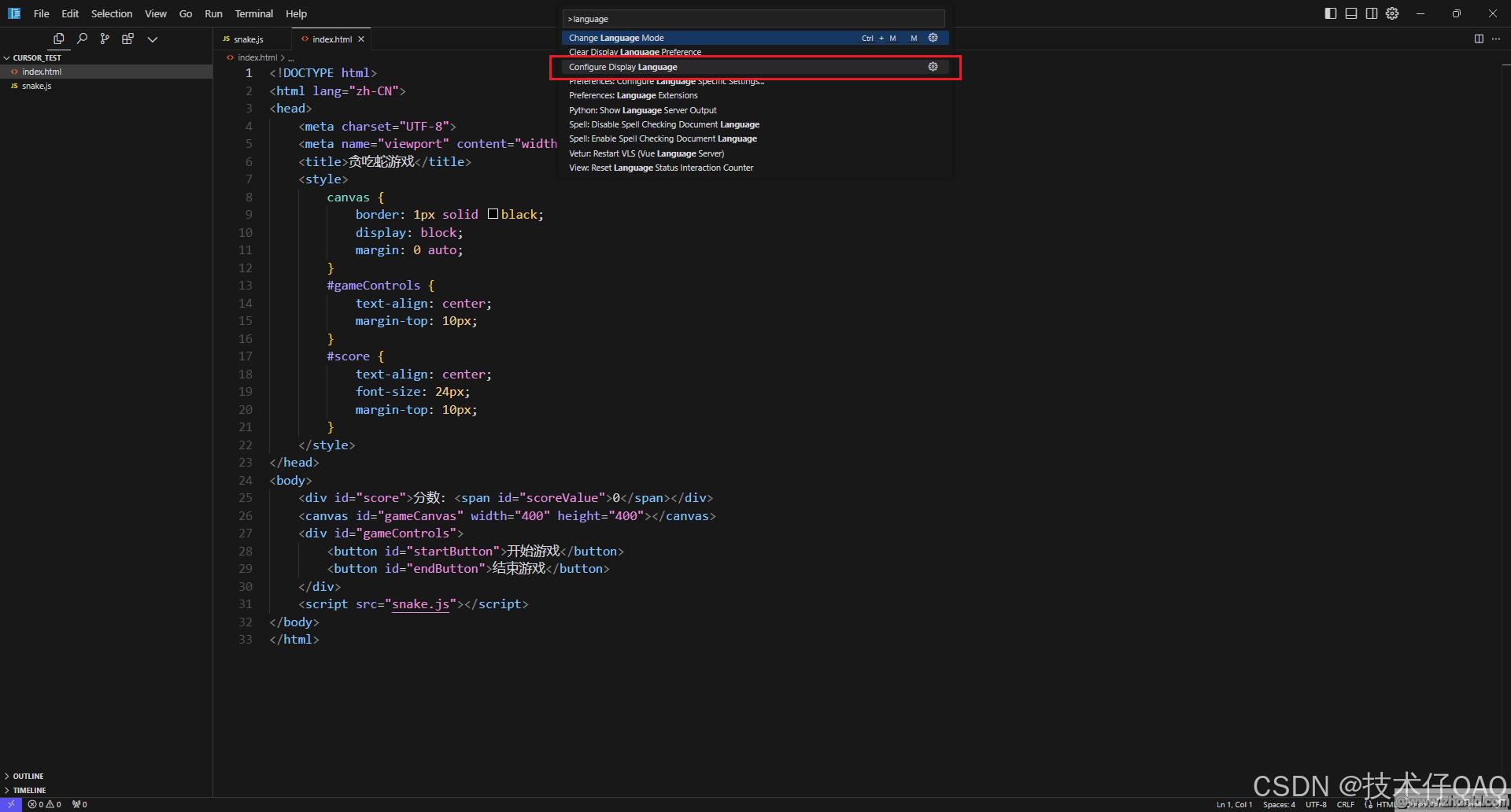The height and width of the screenshot is (812, 1511).
Task: Click the split editor right icon
Action: pos(1479,39)
